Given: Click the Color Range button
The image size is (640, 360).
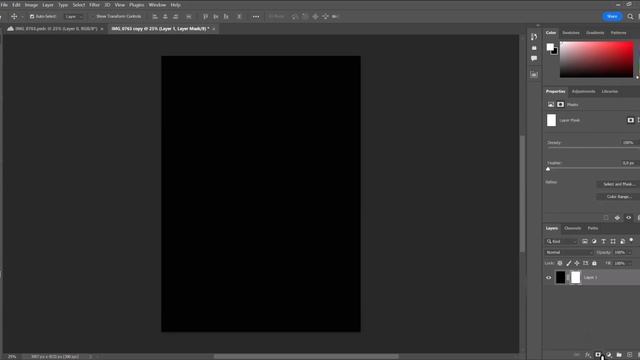Looking at the screenshot, I should pyautogui.click(x=619, y=197).
